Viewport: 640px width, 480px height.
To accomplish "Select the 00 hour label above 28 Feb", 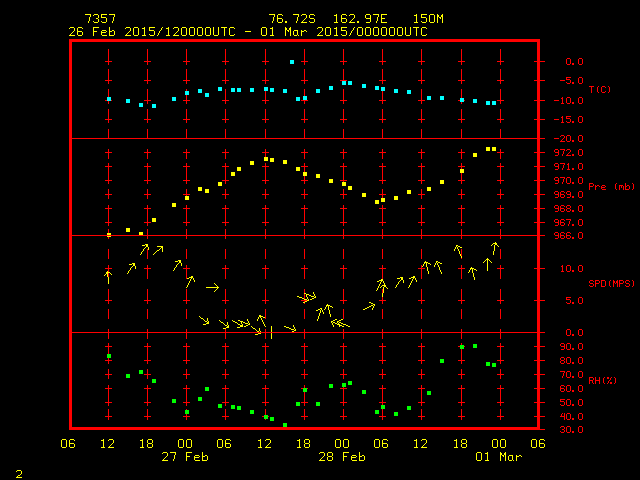I will click(342, 444).
